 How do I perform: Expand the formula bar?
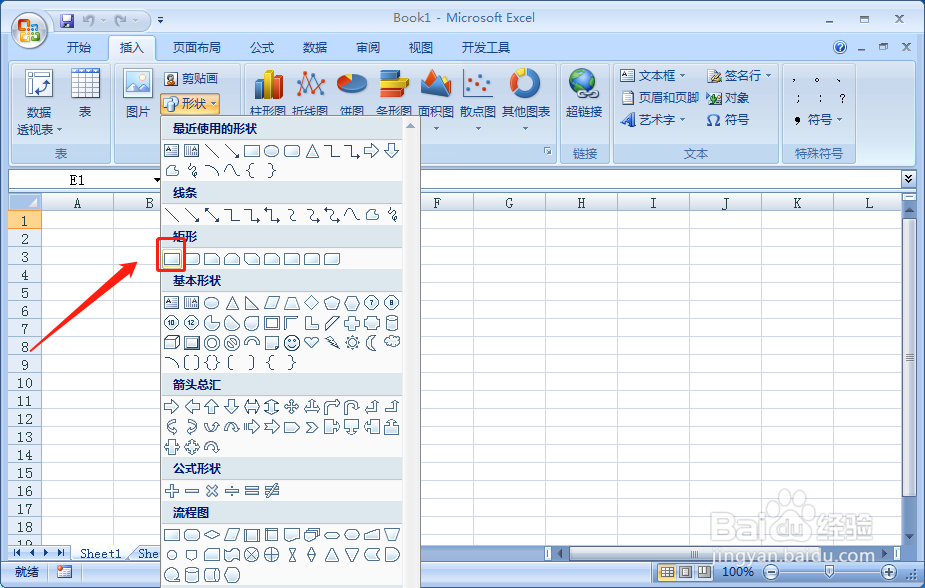point(908,179)
